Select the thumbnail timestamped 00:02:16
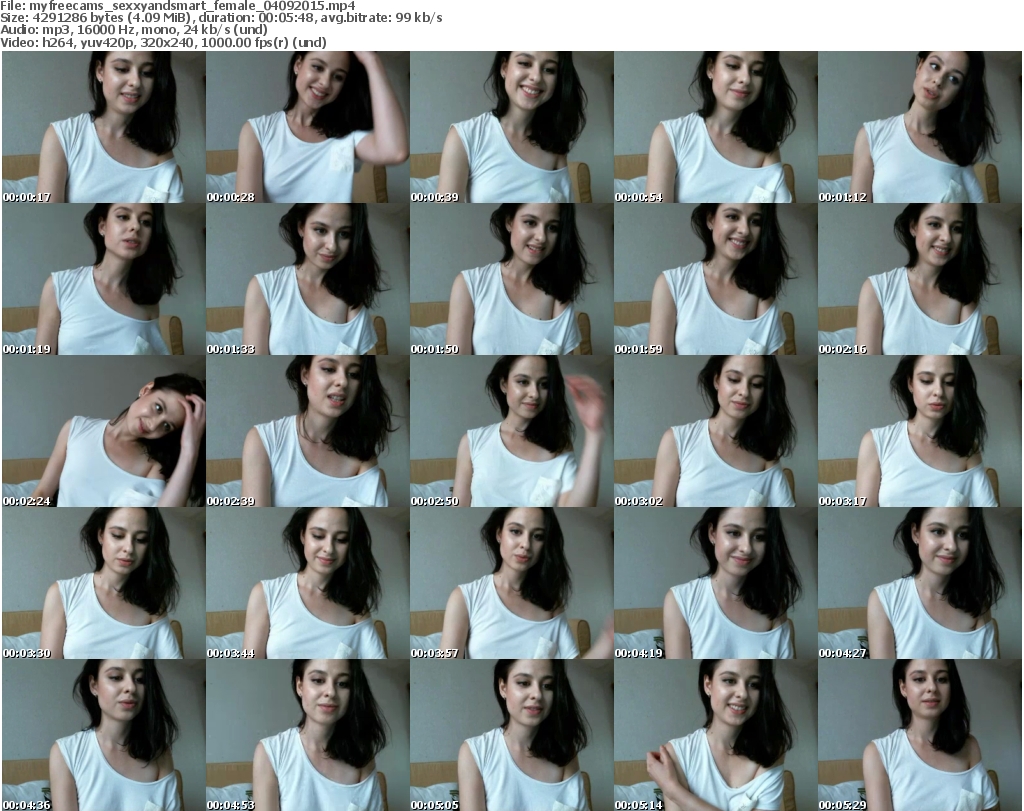This screenshot has height=811, width=1024. click(920, 279)
